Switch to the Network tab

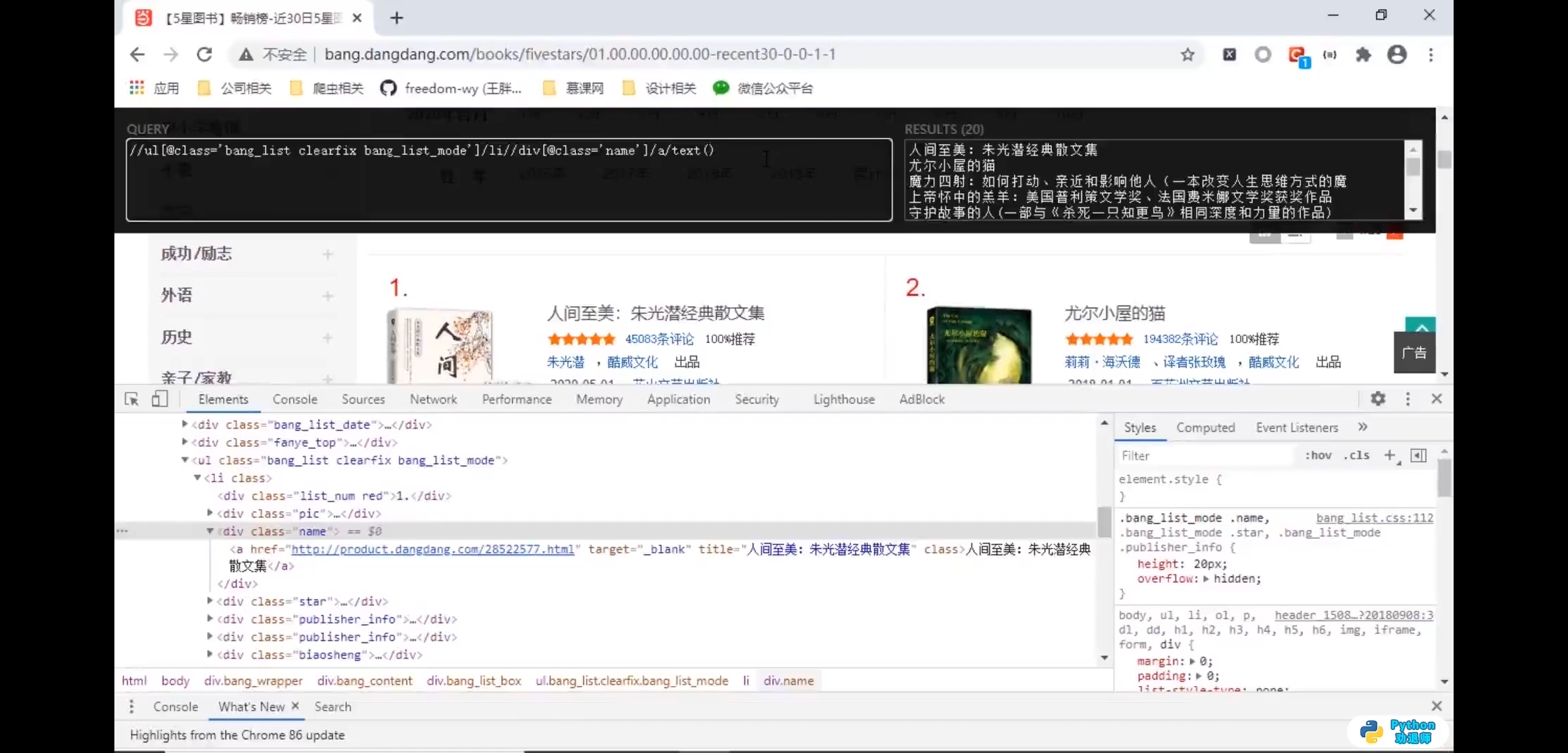[x=433, y=399]
